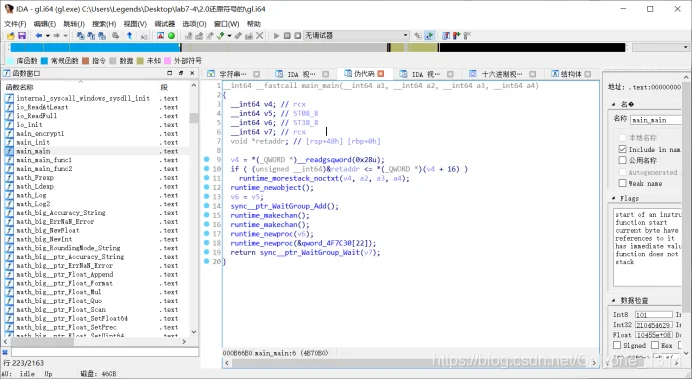
Task: Click the breakpoint dot on line 14
Action: point(207,206)
